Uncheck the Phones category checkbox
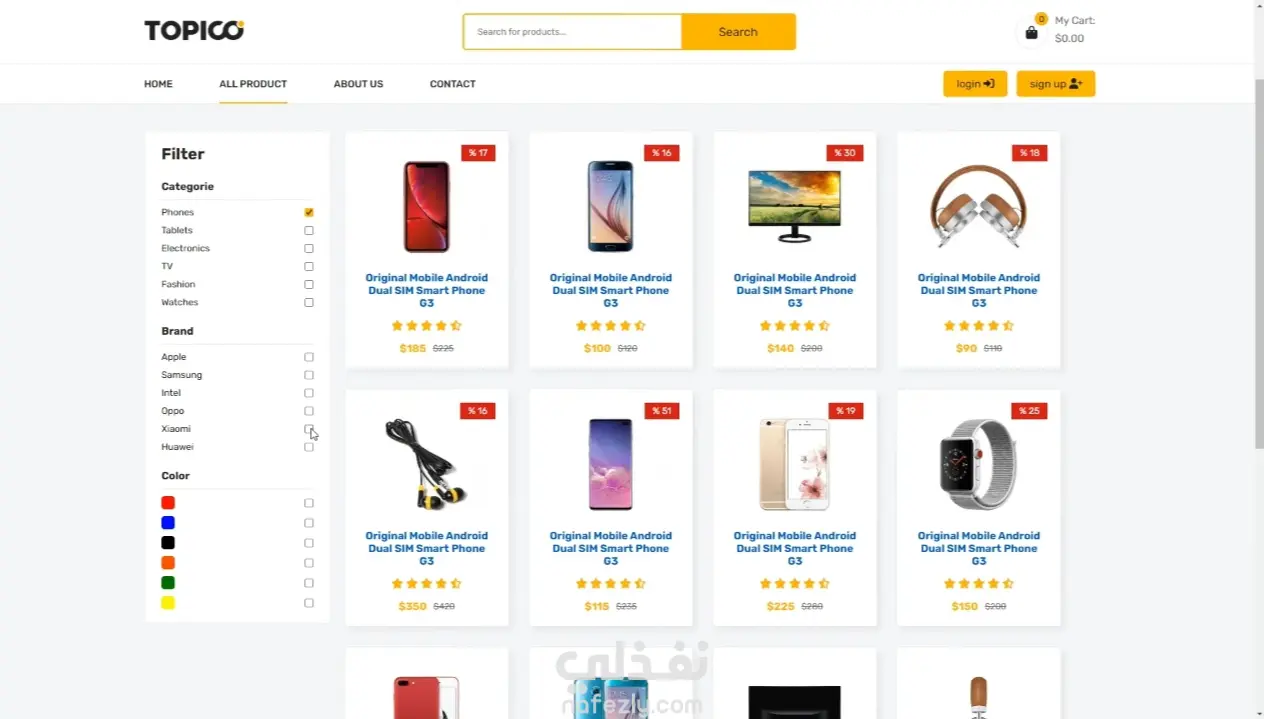The image size is (1264, 719). [x=309, y=213]
